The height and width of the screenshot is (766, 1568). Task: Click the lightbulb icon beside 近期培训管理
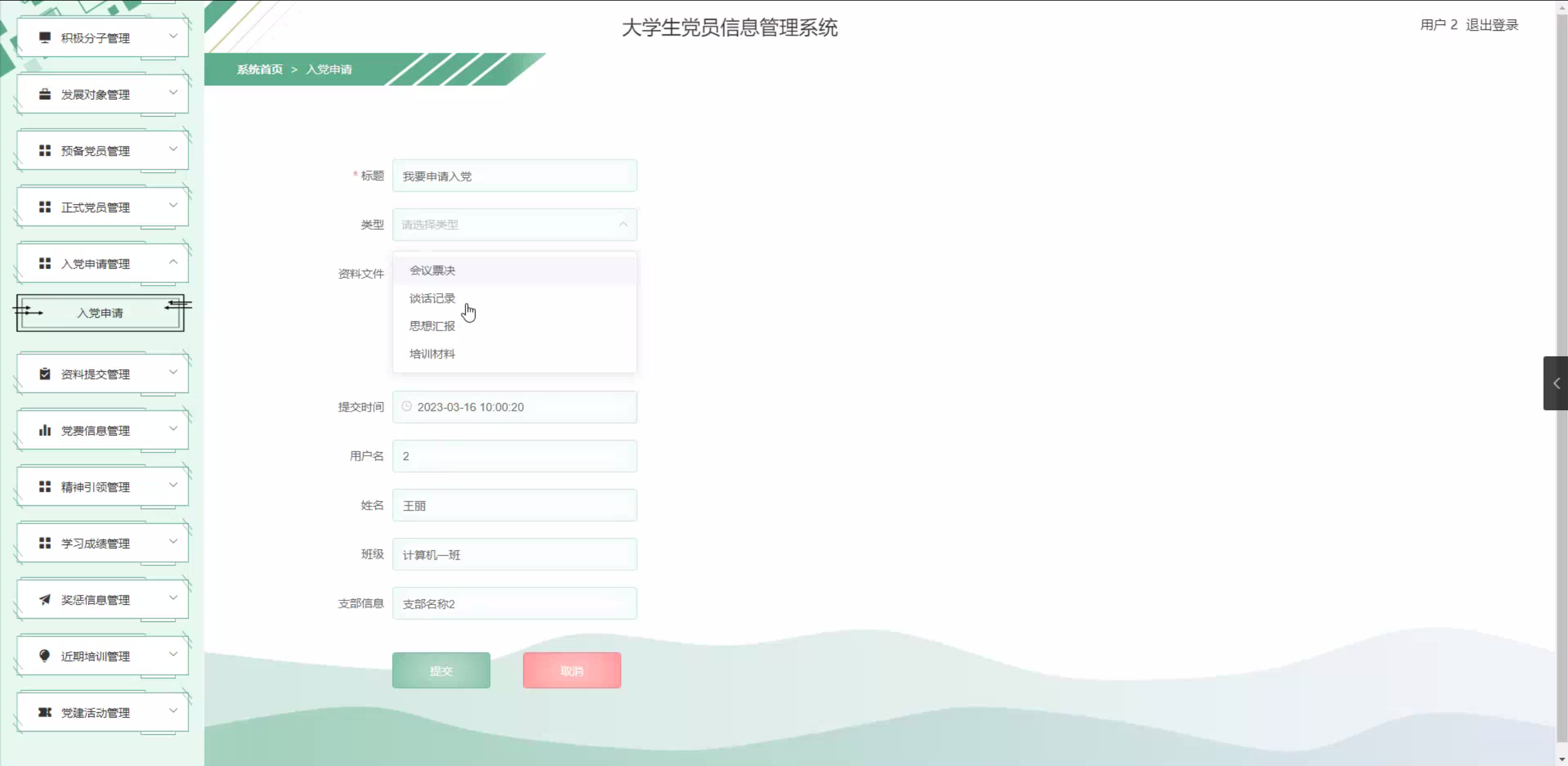pos(45,656)
